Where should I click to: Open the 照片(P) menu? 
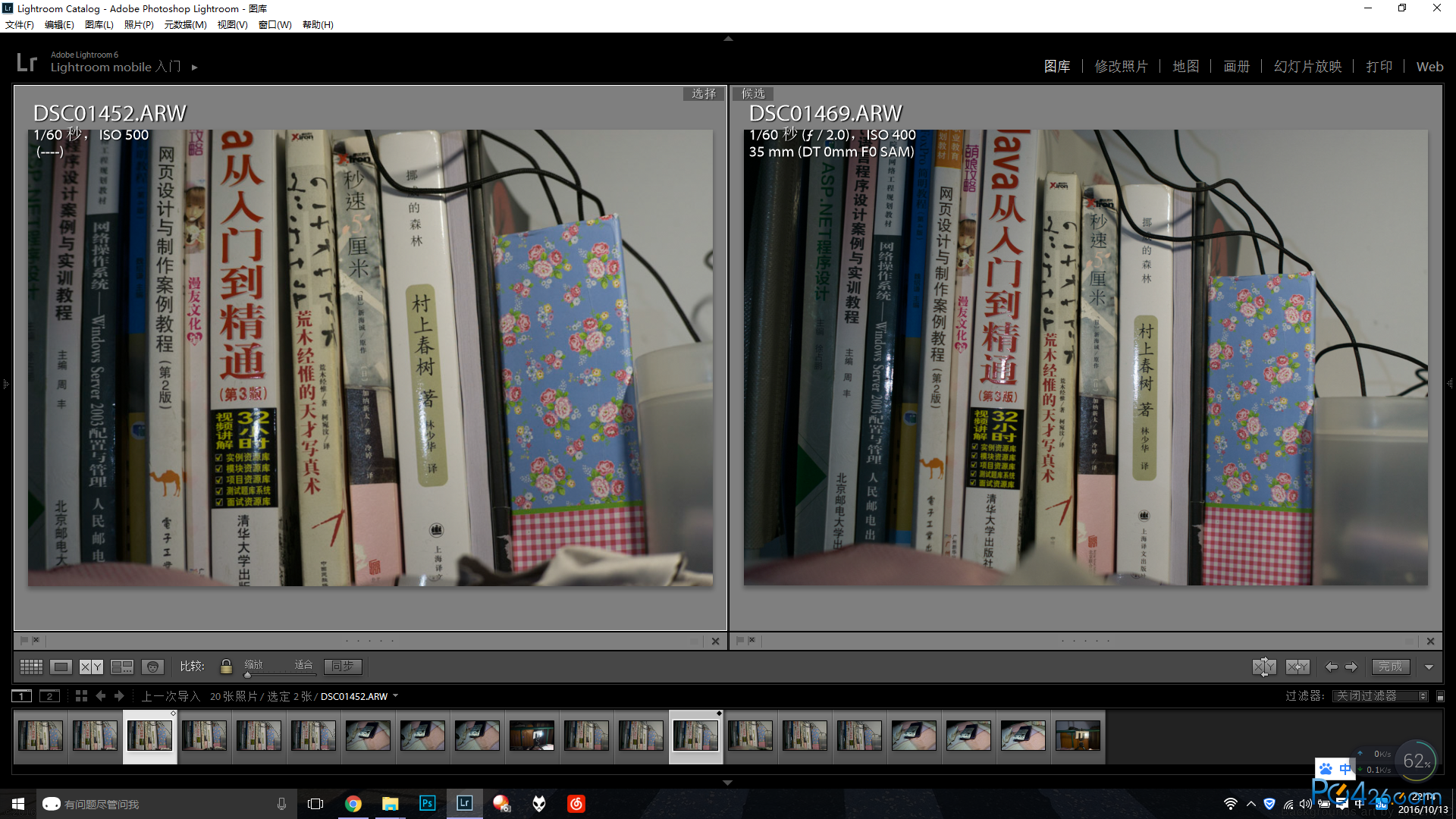coord(139,24)
